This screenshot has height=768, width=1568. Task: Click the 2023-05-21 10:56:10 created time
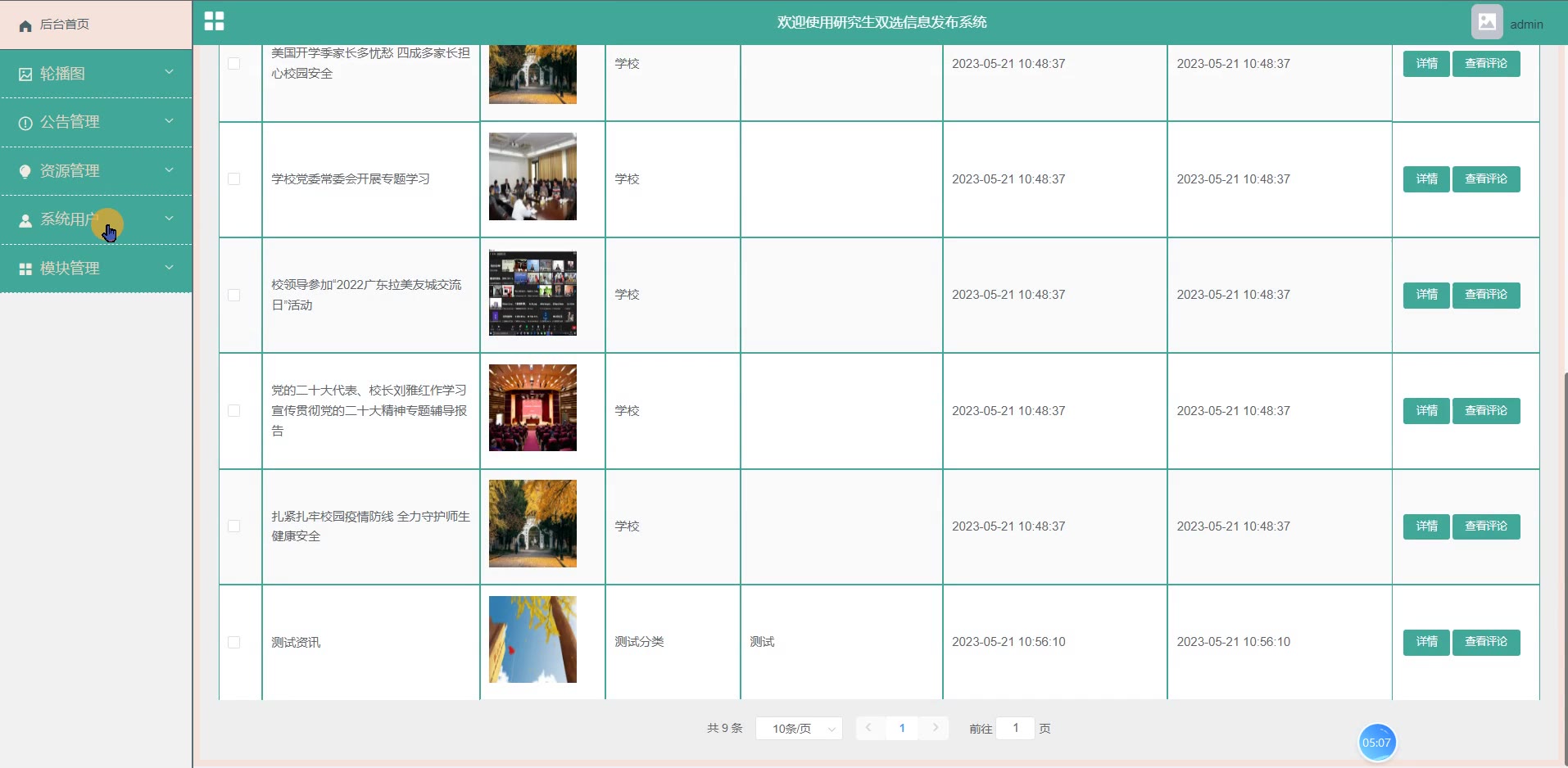[x=1008, y=642]
